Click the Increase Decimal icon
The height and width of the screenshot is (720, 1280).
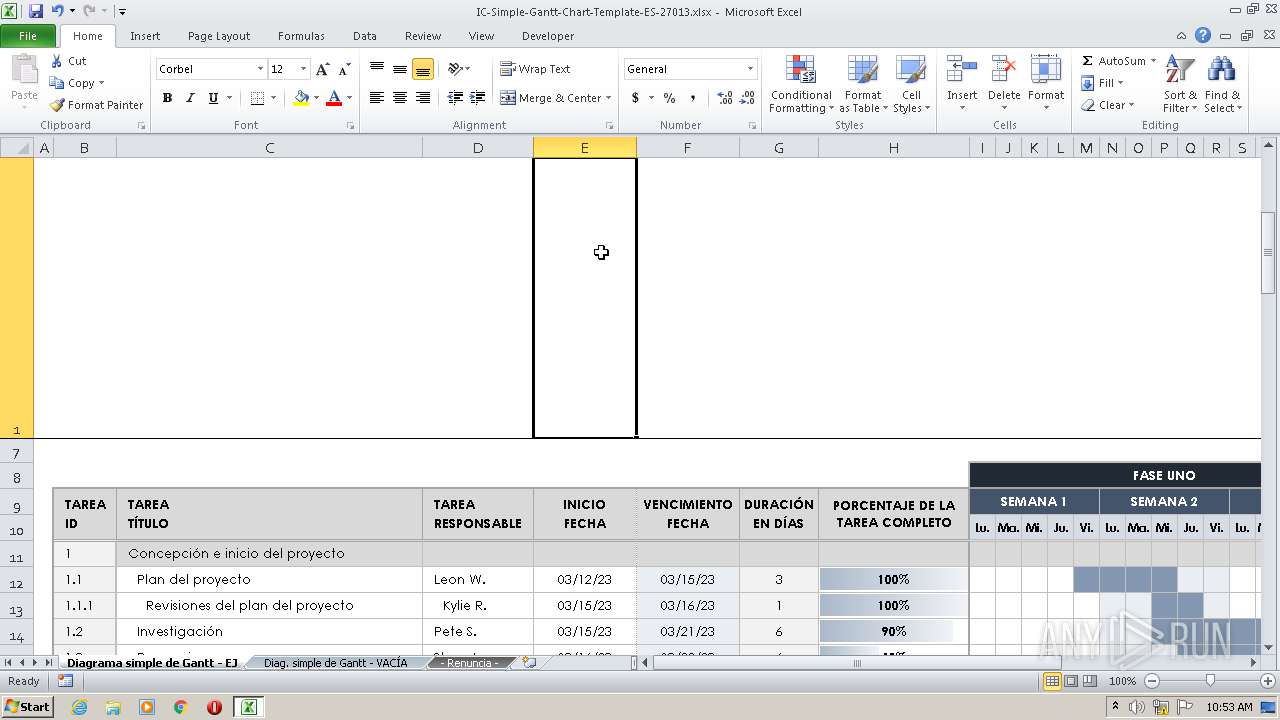pyautogui.click(x=725, y=98)
